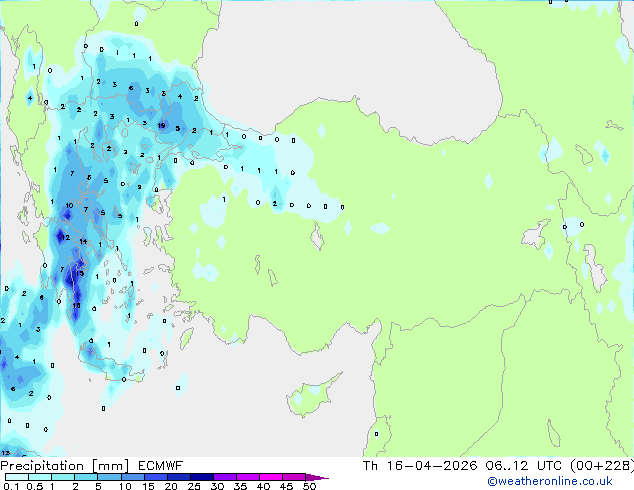The height and width of the screenshot is (490, 634).
Task: Click the '13' value at map's lower-left edge
Action: [x=6, y=453]
